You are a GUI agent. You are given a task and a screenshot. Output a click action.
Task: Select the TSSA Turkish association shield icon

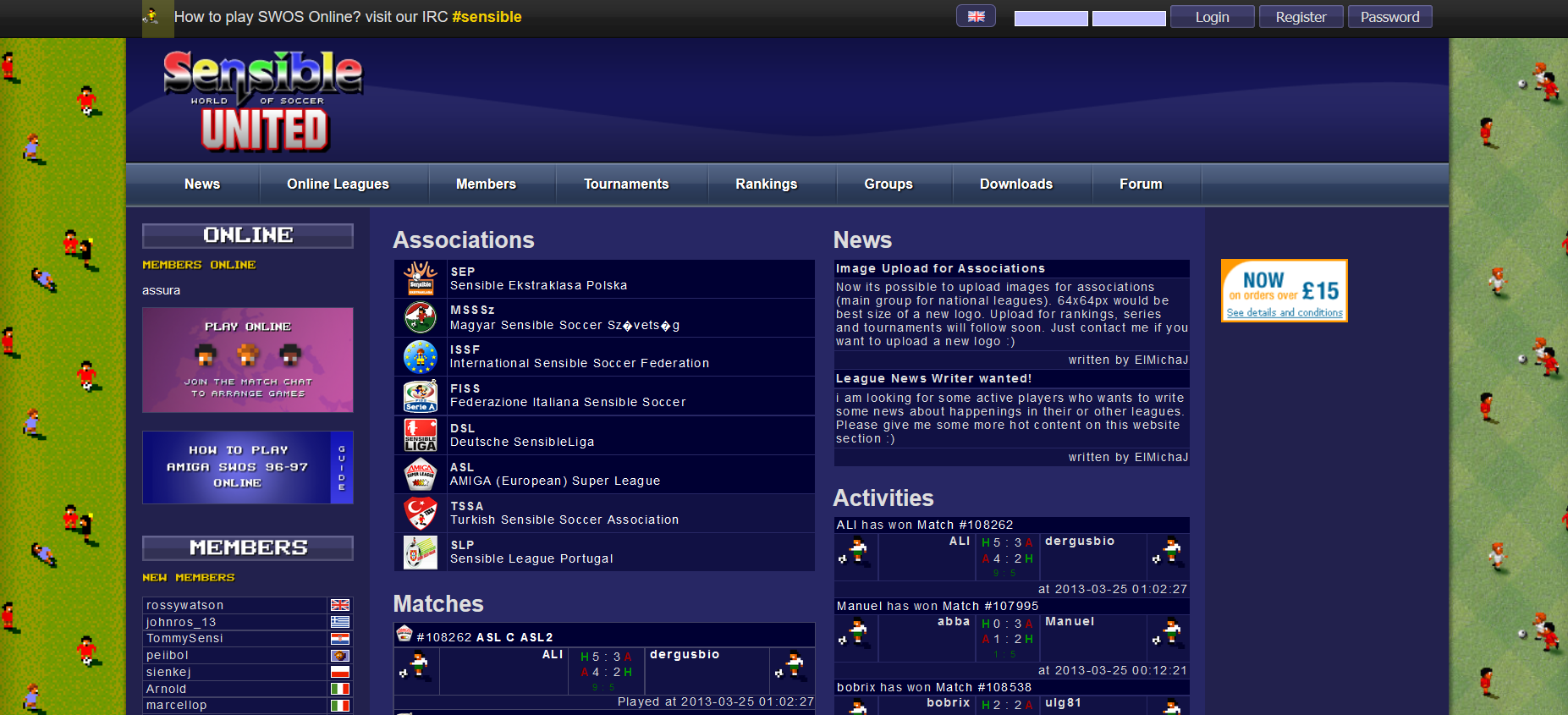[x=421, y=513]
